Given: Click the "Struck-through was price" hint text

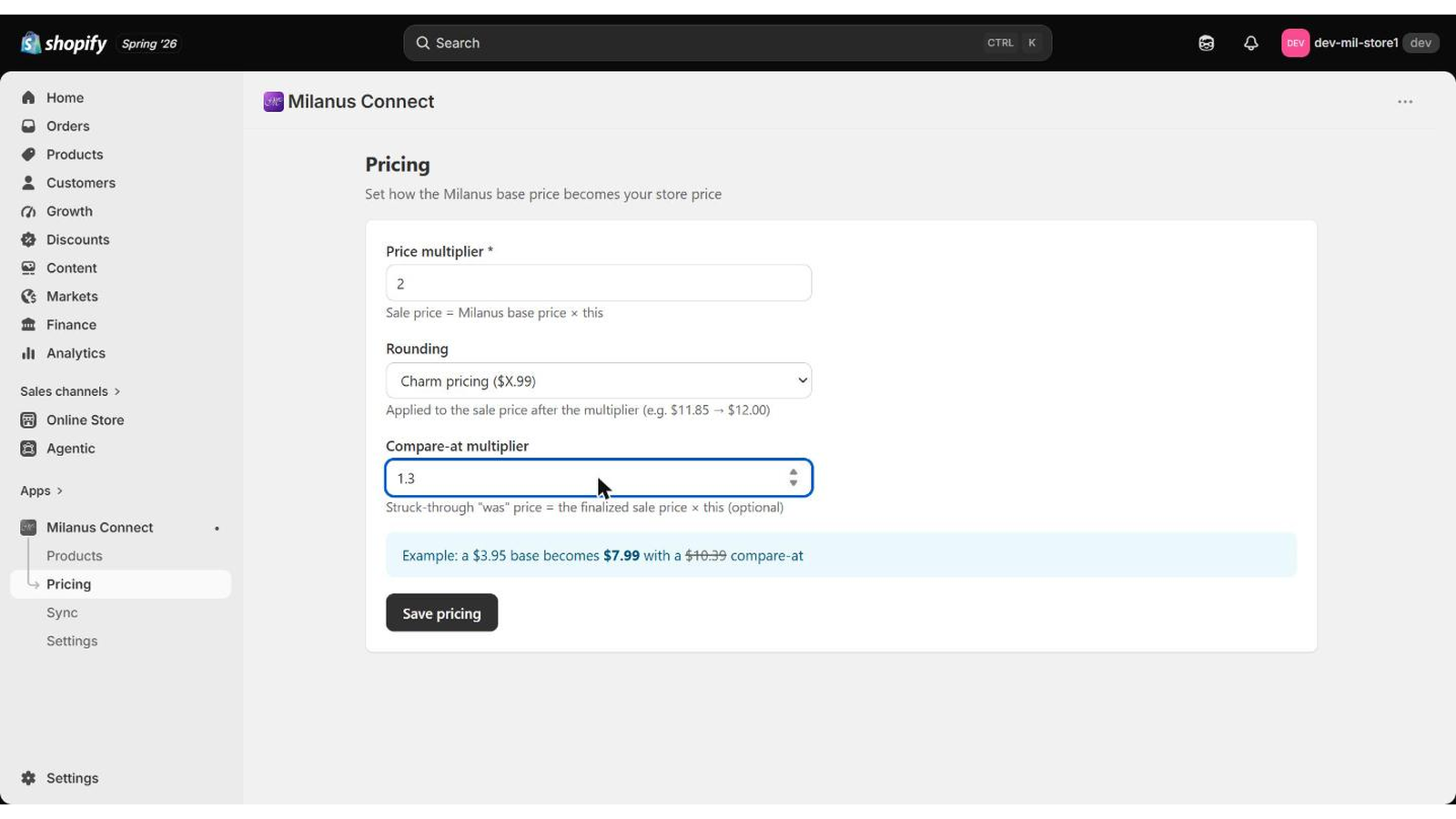Looking at the screenshot, I should tap(584, 507).
